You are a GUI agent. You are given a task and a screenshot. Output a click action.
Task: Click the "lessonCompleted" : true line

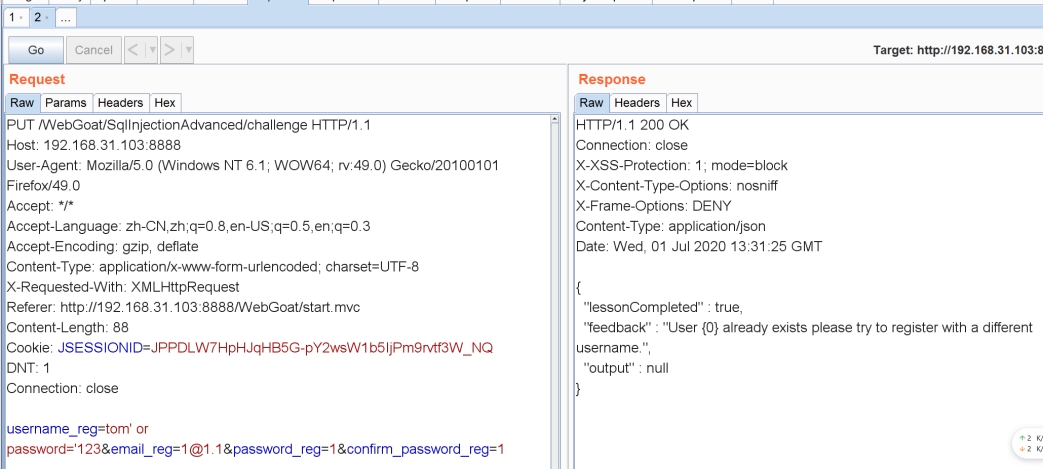[x=663, y=307]
